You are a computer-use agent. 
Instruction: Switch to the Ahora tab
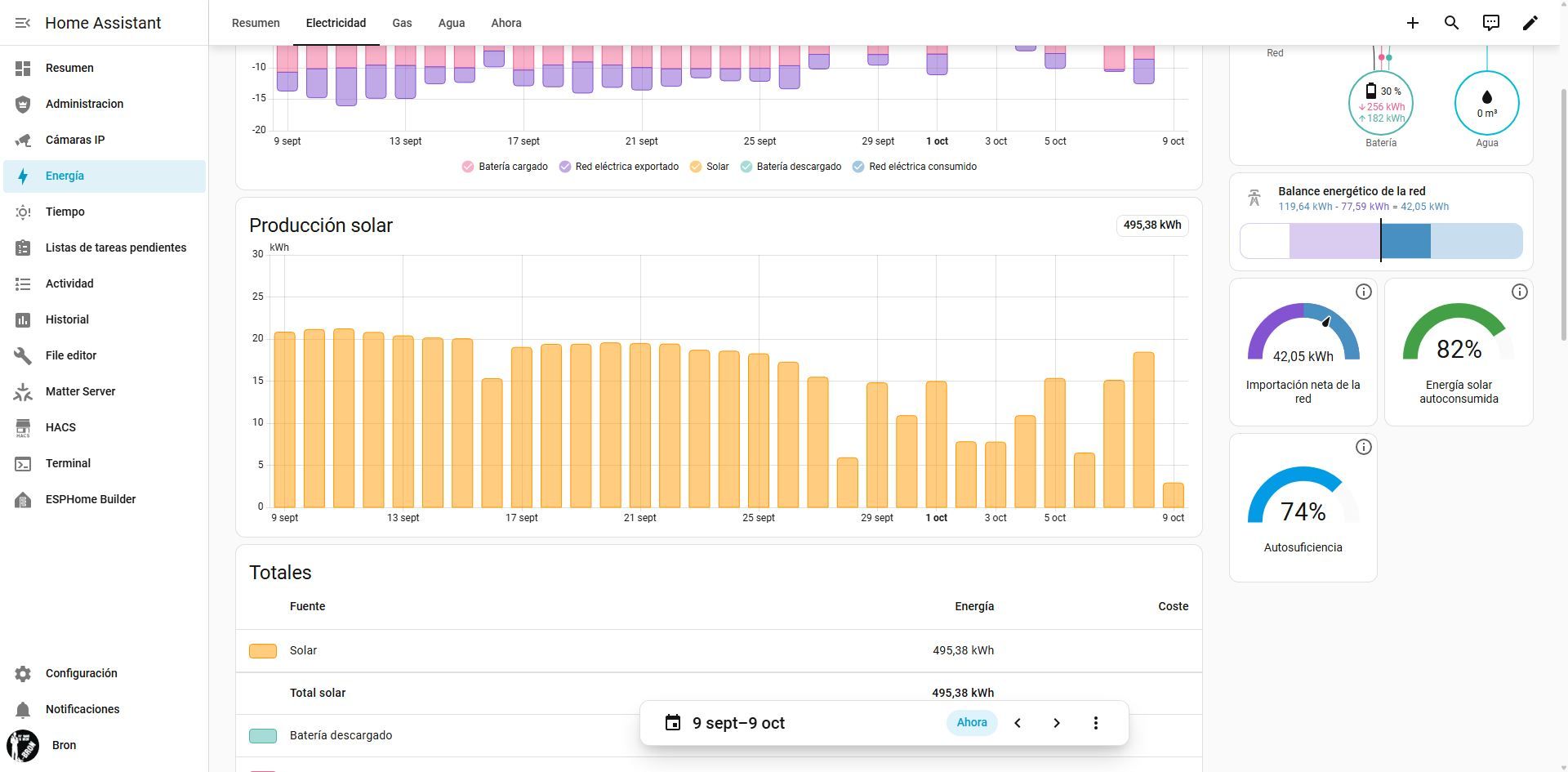pos(506,23)
